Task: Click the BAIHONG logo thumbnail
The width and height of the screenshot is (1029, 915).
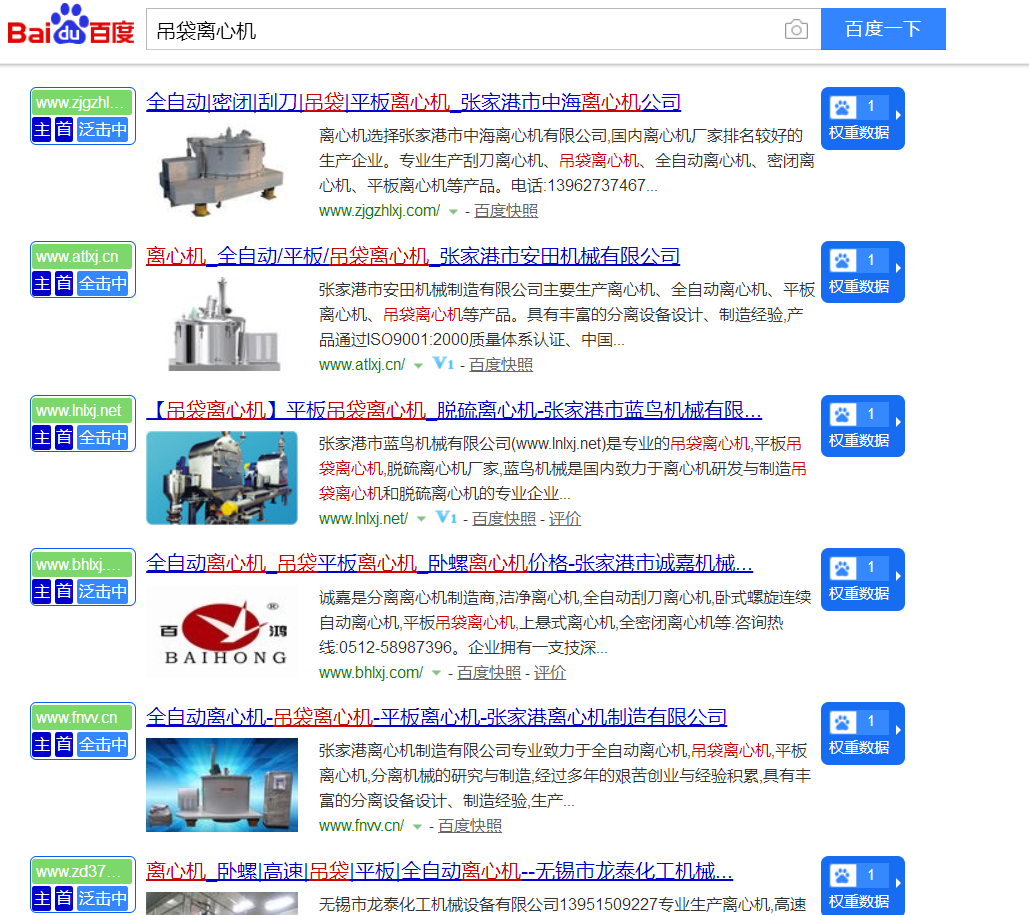Action: point(222,631)
